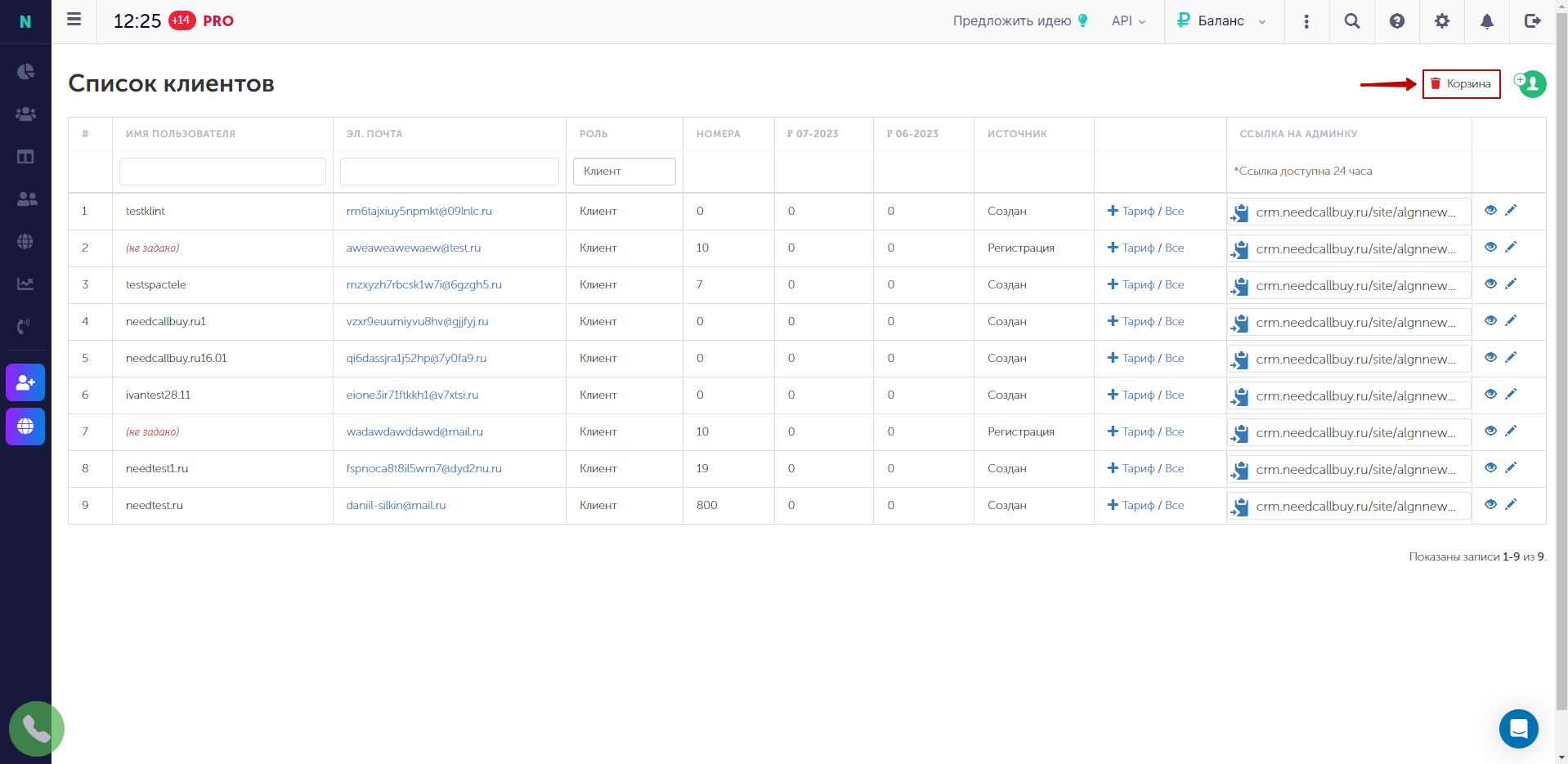Screen dimensions: 1568x764
Task: Expand the Баланс dropdown
Action: click(x=1221, y=21)
